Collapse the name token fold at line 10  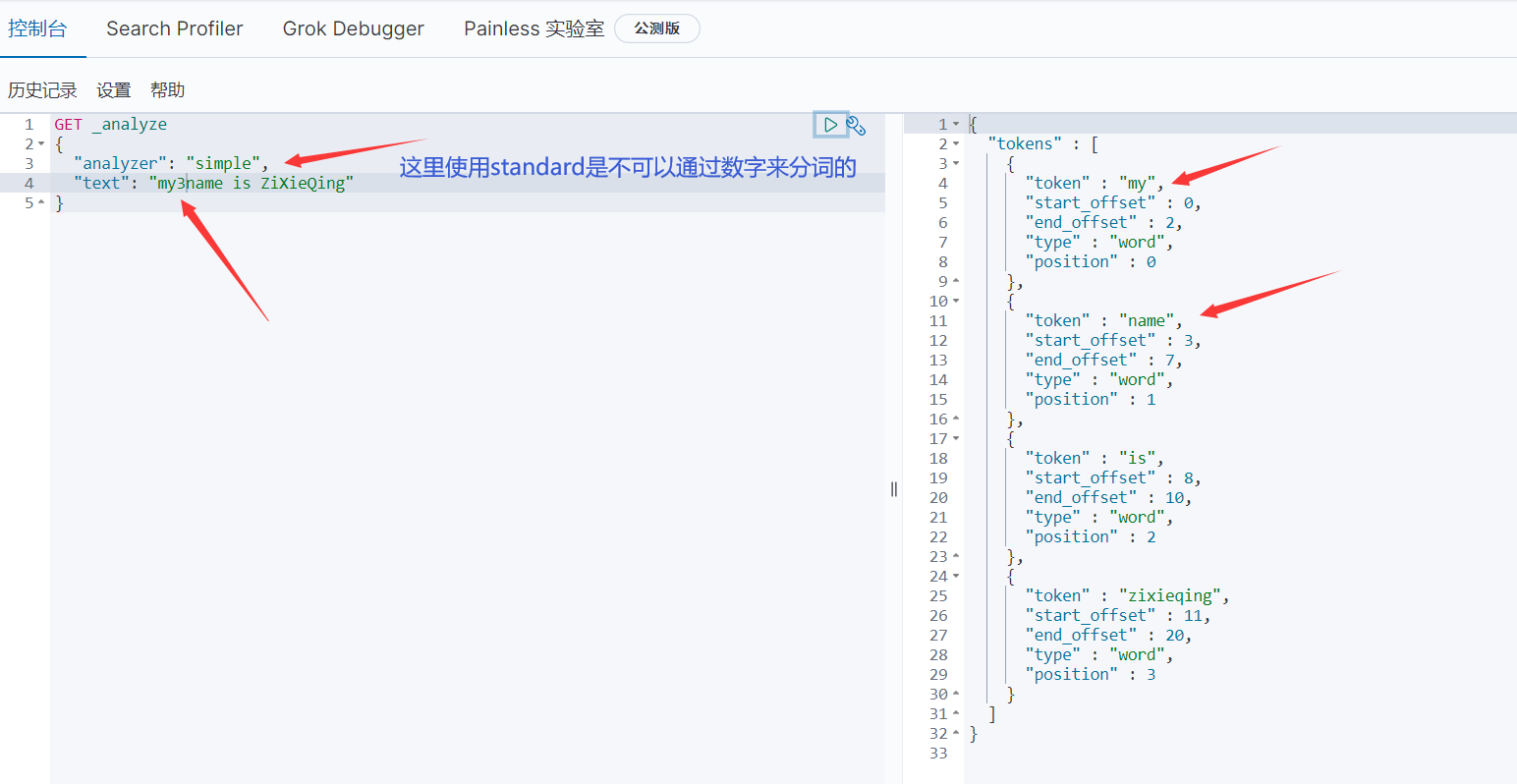pyautogui.click(x=956, y=301)
